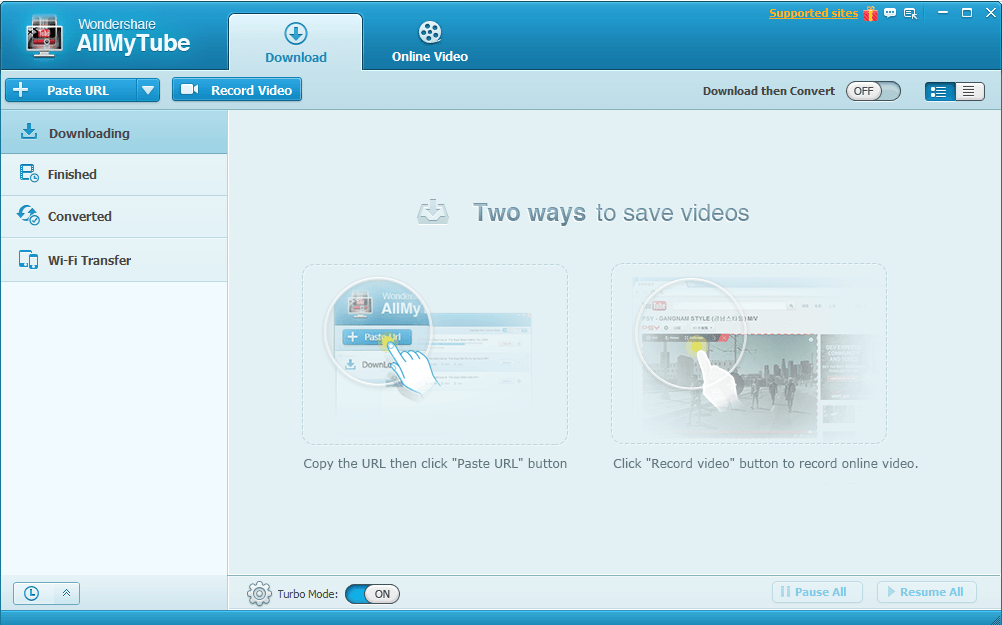Click the gift box icon
This screenshot has height=625, width=1002.
click(870, 13)
